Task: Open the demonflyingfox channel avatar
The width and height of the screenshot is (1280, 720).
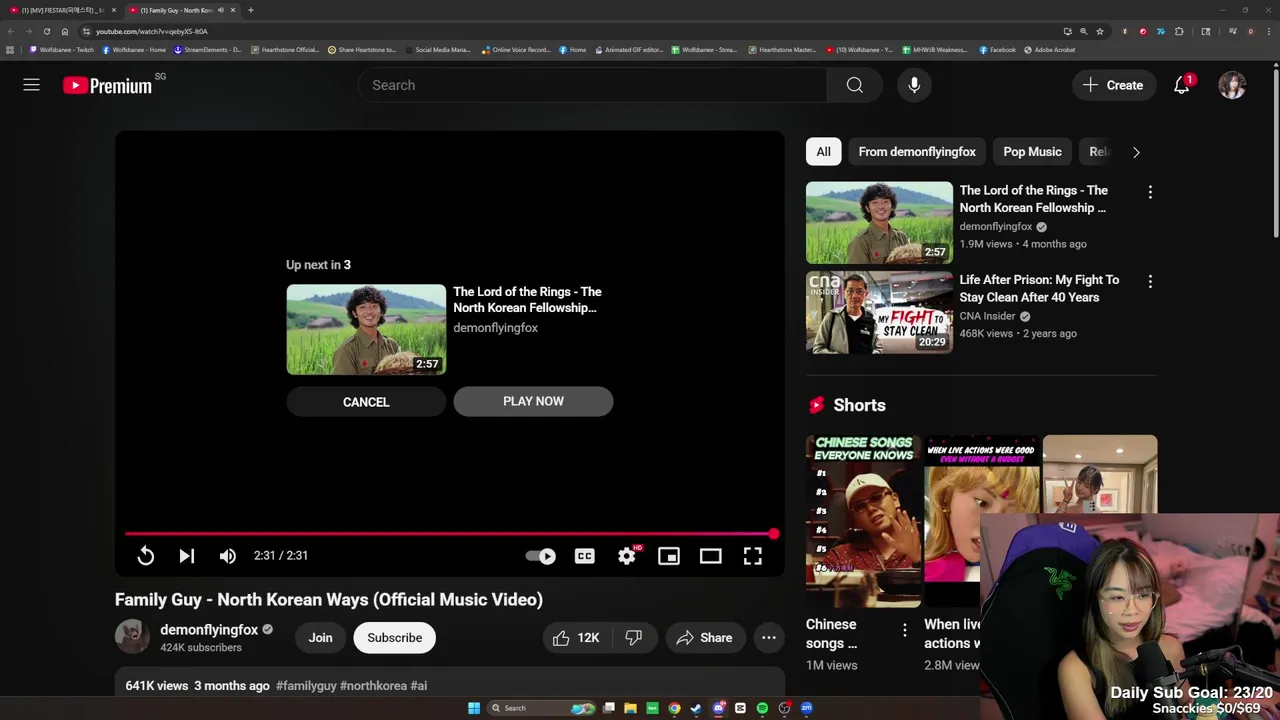Action: [132, 637]
